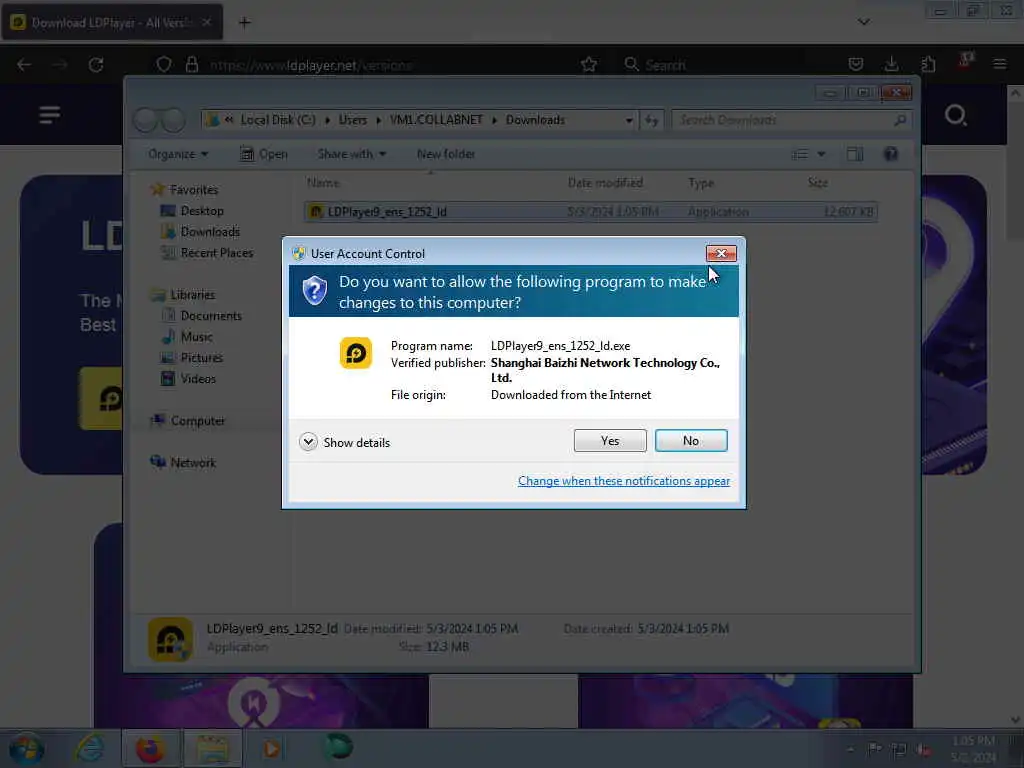Toggle the preview pane icon
The image size is (1024, 768).
coord(855,154)
